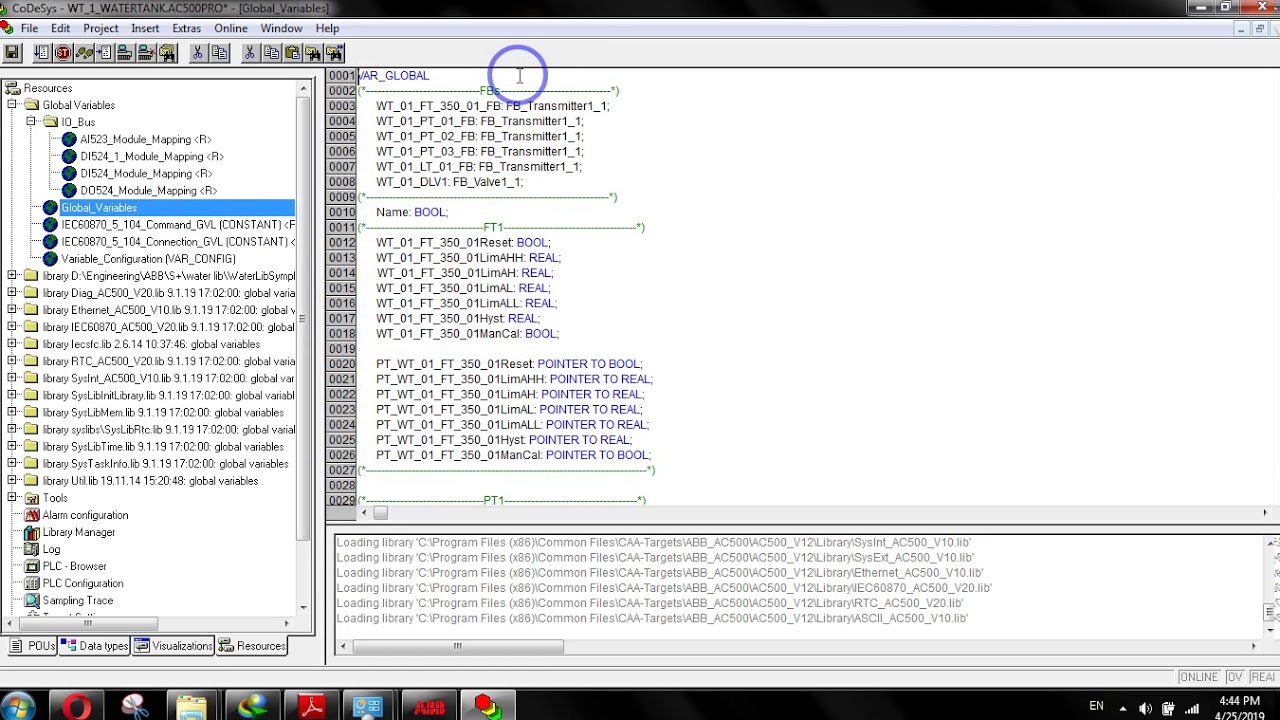Expand library SysLibMem.lib node

point(12,412)
